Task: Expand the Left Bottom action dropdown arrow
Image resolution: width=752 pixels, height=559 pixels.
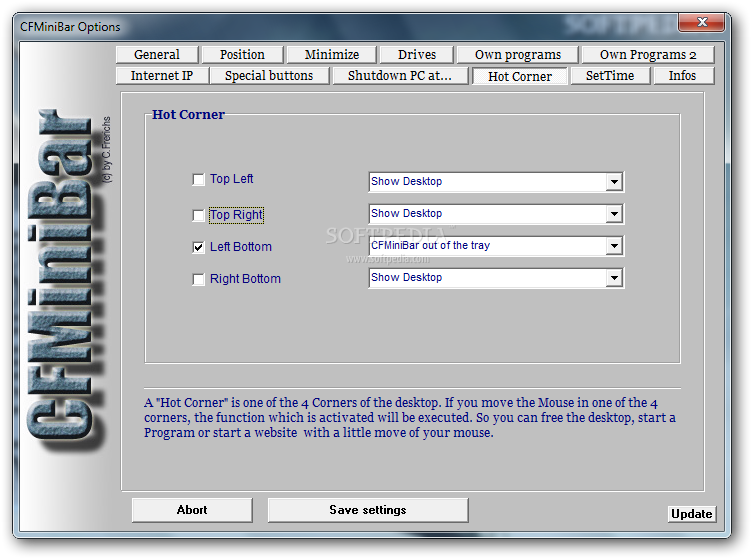Action: pyautogui.click(x=614, y=246)
